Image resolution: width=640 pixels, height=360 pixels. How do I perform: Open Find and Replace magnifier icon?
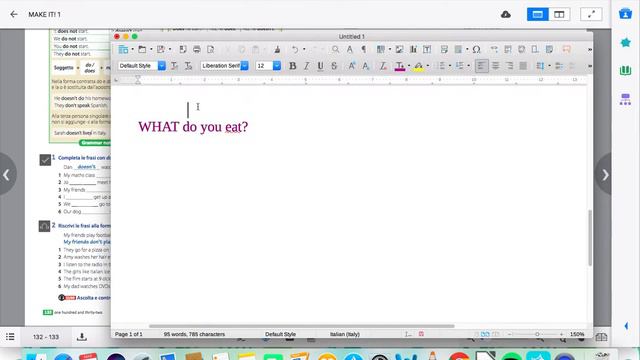tap(335, 49)
